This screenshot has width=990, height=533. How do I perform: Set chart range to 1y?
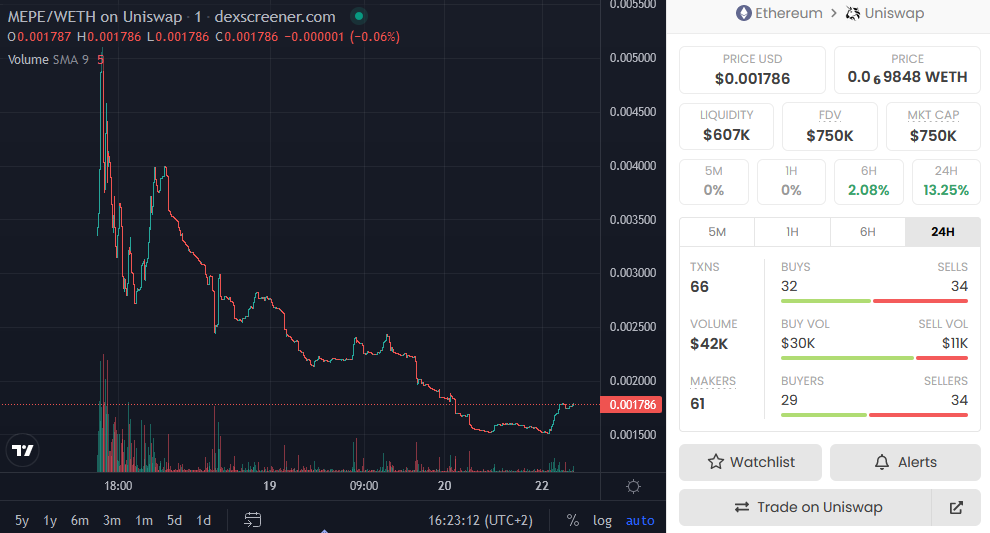pyautogui.click(x=50, y=520)
